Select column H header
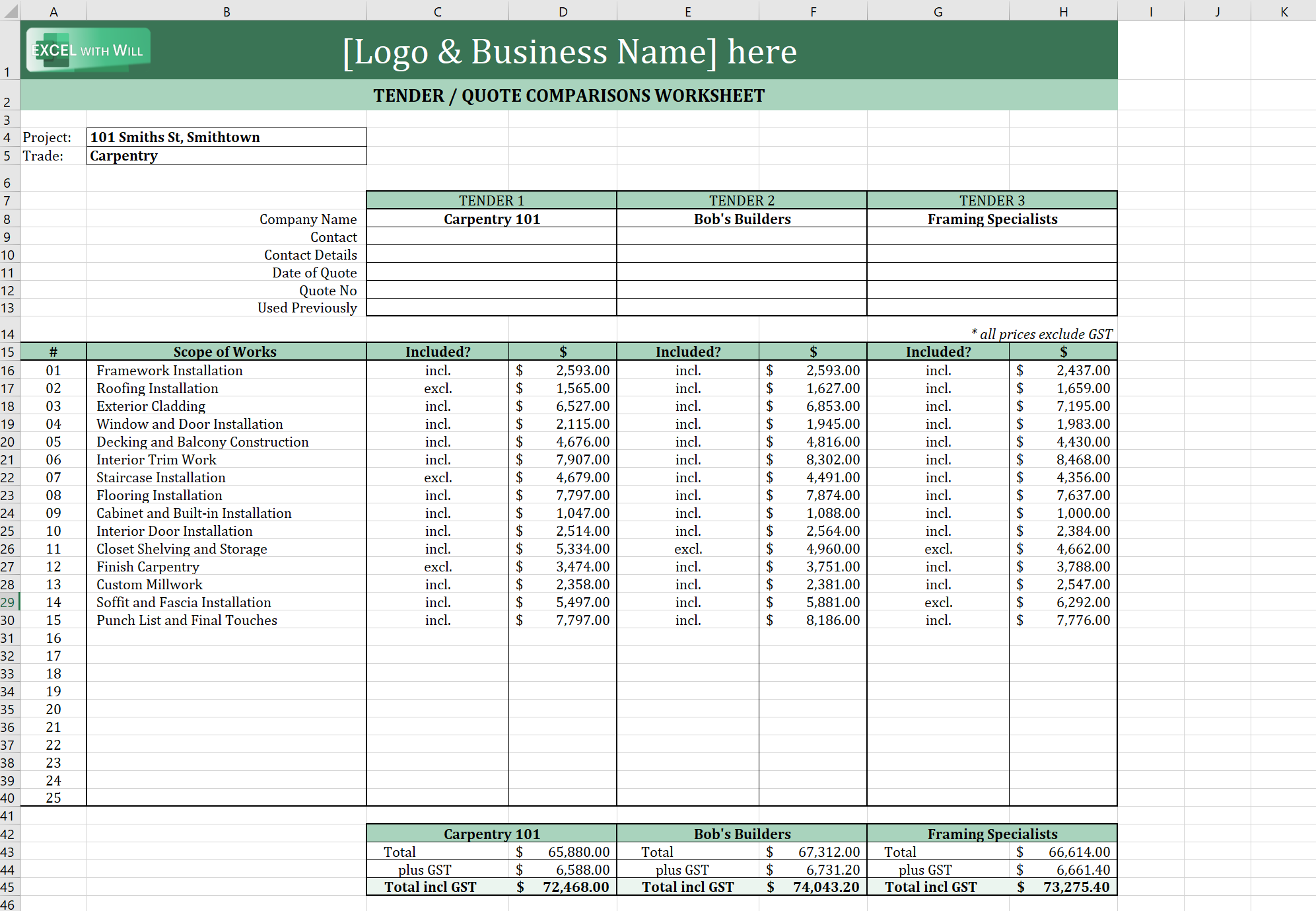The image size is (1316, 911). pyautogui.click(x=1063, y=11)
